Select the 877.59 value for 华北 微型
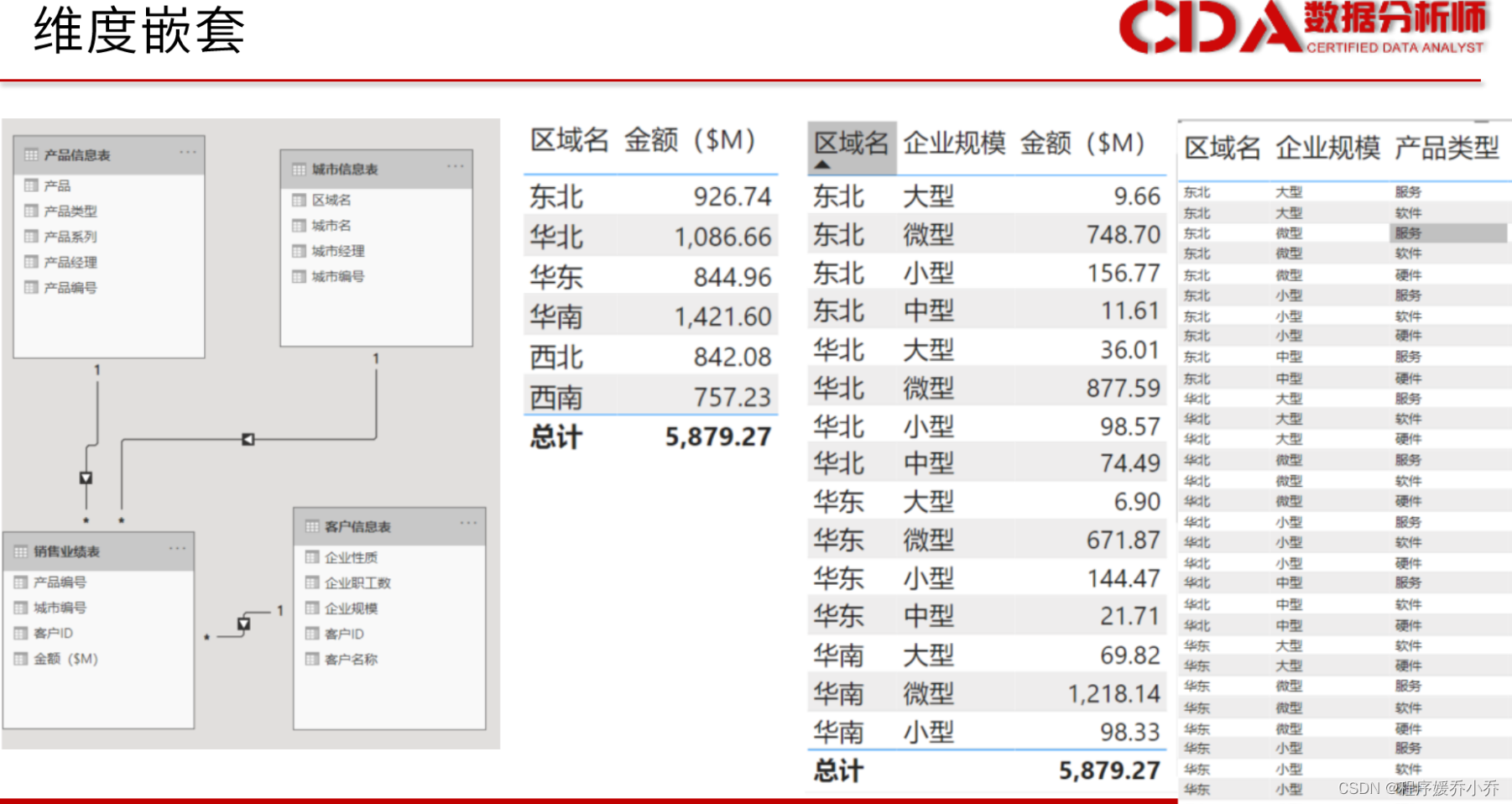This screenshot has height=804, width=1512. pos(1124,388)
